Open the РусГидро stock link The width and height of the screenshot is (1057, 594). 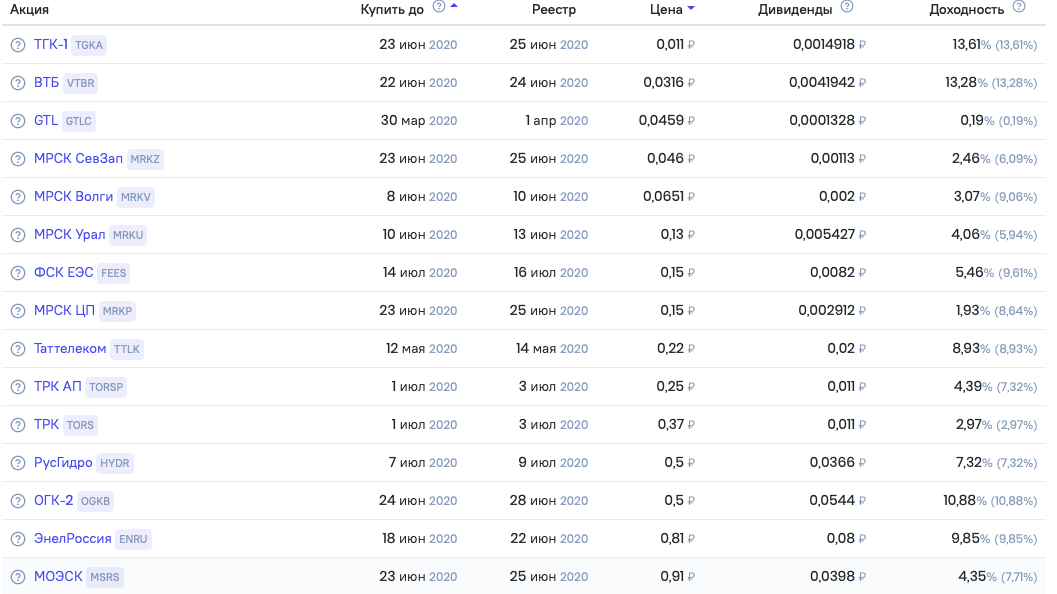click(x=63, y=463)
